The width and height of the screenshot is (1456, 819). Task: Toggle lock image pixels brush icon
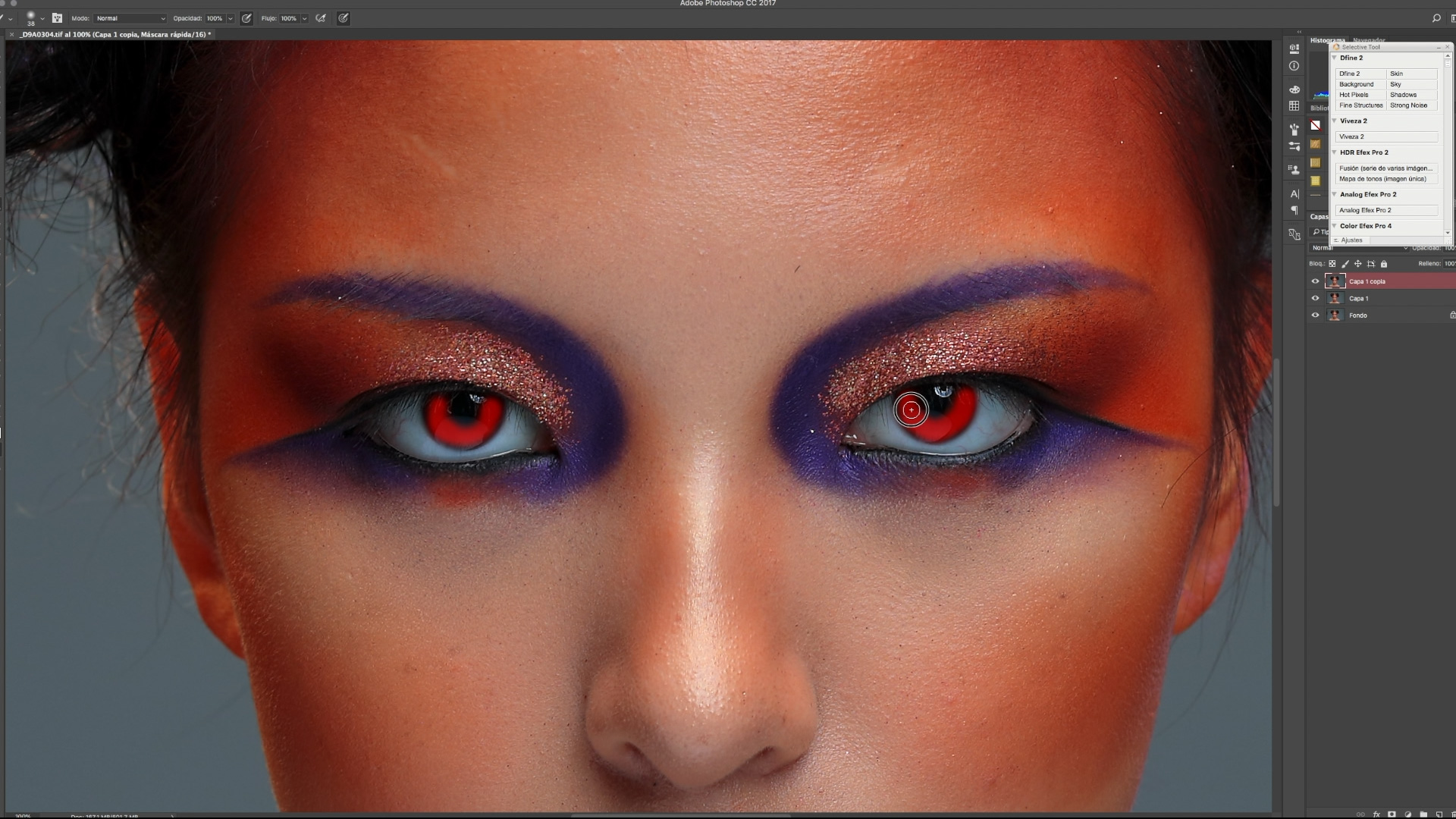point(1345,264)
